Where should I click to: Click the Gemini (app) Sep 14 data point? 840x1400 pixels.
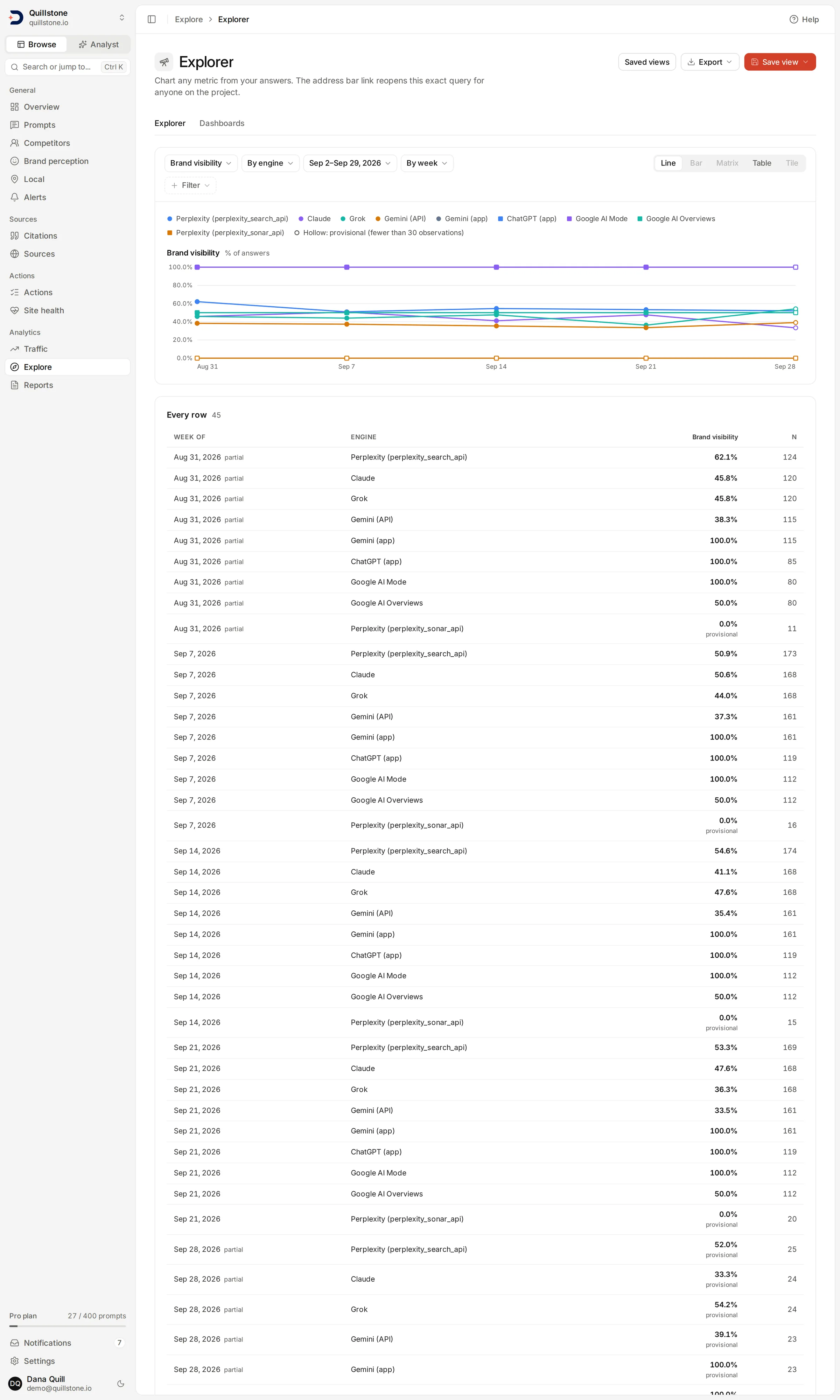pyautogui.click(x=496, y=267)
